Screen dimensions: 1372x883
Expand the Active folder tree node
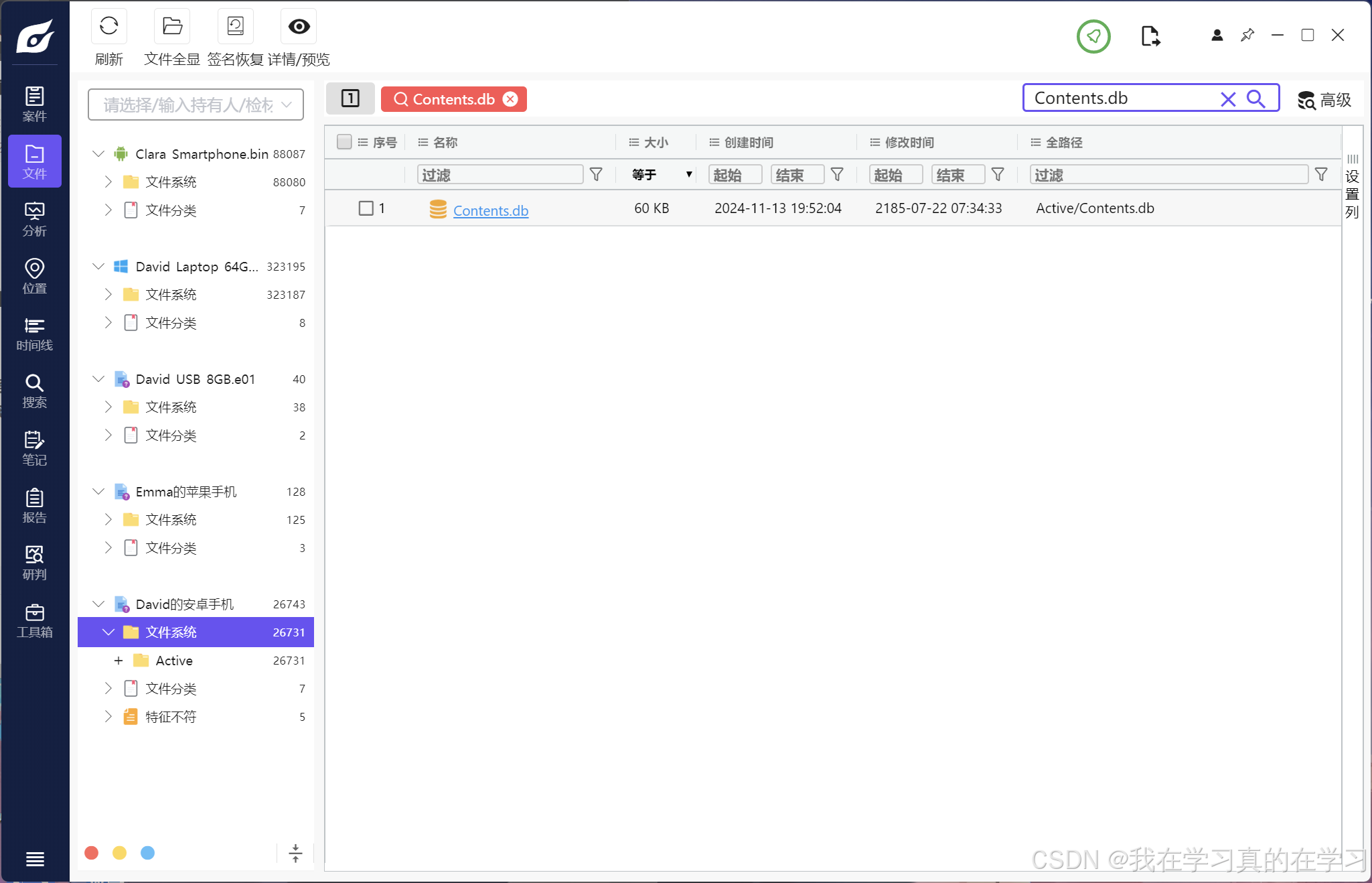(x=119, y=661)
